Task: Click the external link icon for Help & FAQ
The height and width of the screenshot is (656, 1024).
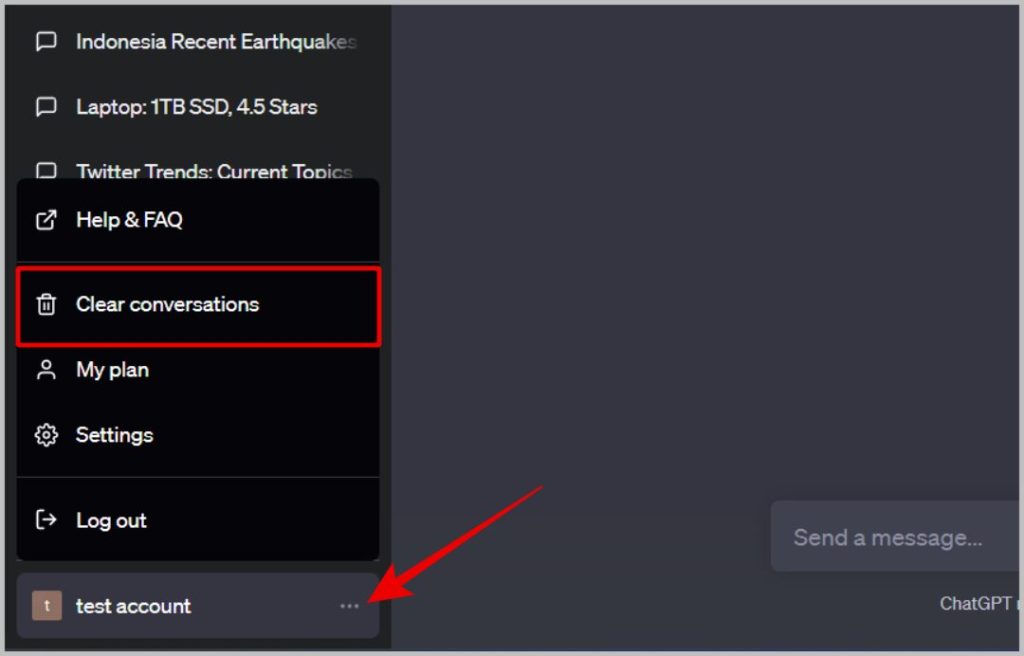Action: pos(46,220)
